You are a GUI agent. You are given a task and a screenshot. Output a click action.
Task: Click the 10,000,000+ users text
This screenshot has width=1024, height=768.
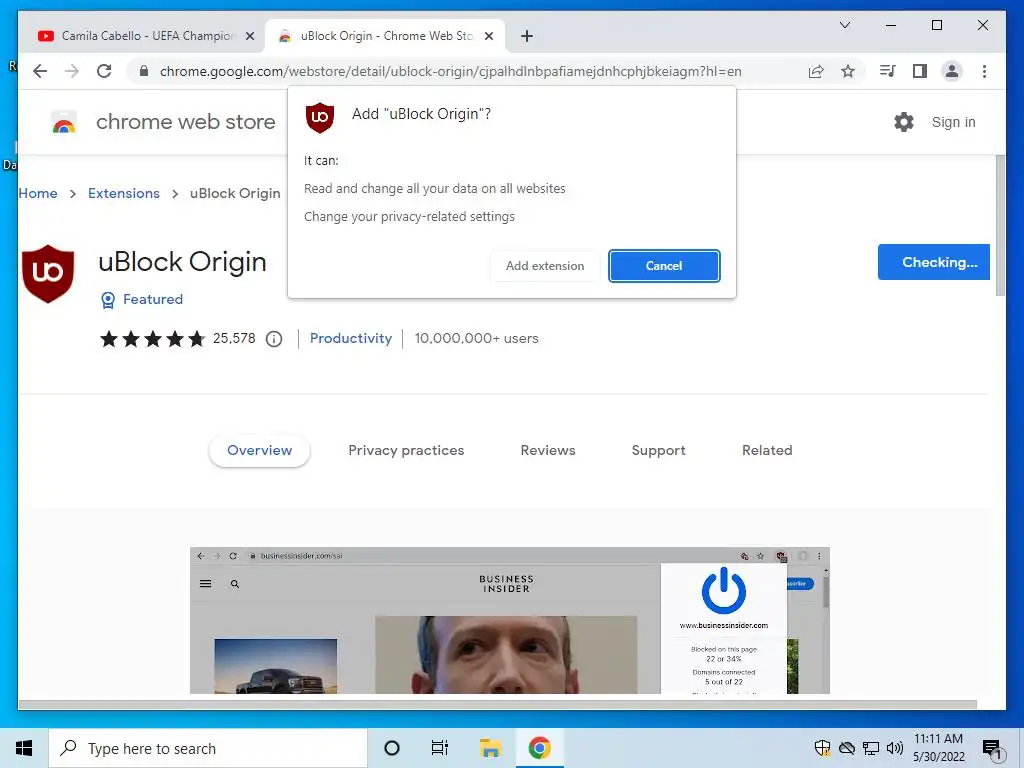tap(476, 338)
